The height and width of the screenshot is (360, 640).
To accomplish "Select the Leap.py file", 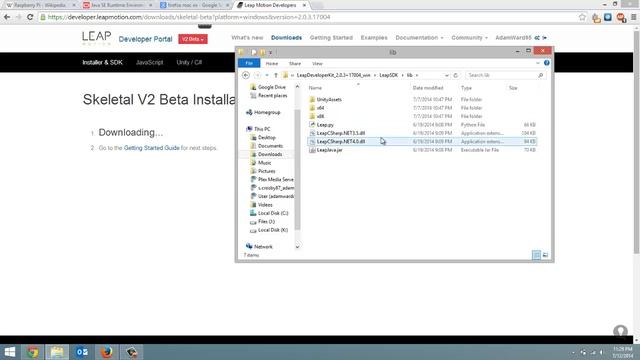I will point(325,124).
